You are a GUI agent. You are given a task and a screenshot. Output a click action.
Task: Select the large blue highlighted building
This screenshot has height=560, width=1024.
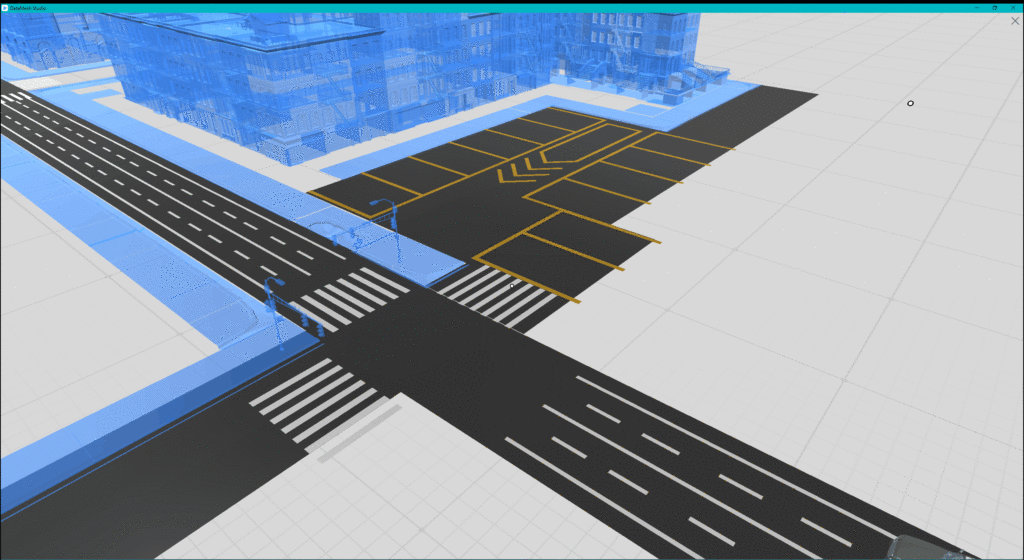coord(250,80)
